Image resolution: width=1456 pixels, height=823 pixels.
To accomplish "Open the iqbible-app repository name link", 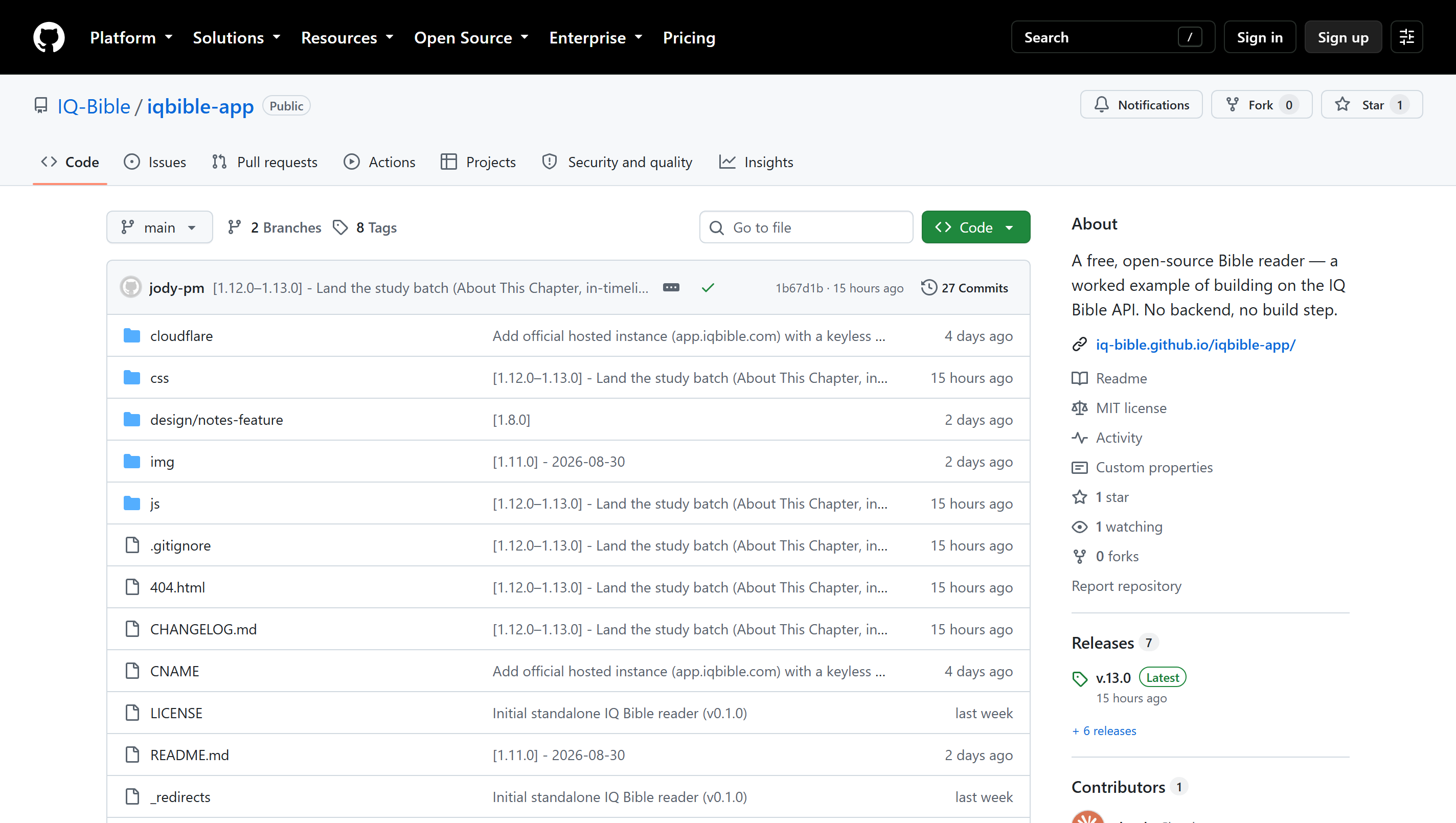I will click(200, 106).
